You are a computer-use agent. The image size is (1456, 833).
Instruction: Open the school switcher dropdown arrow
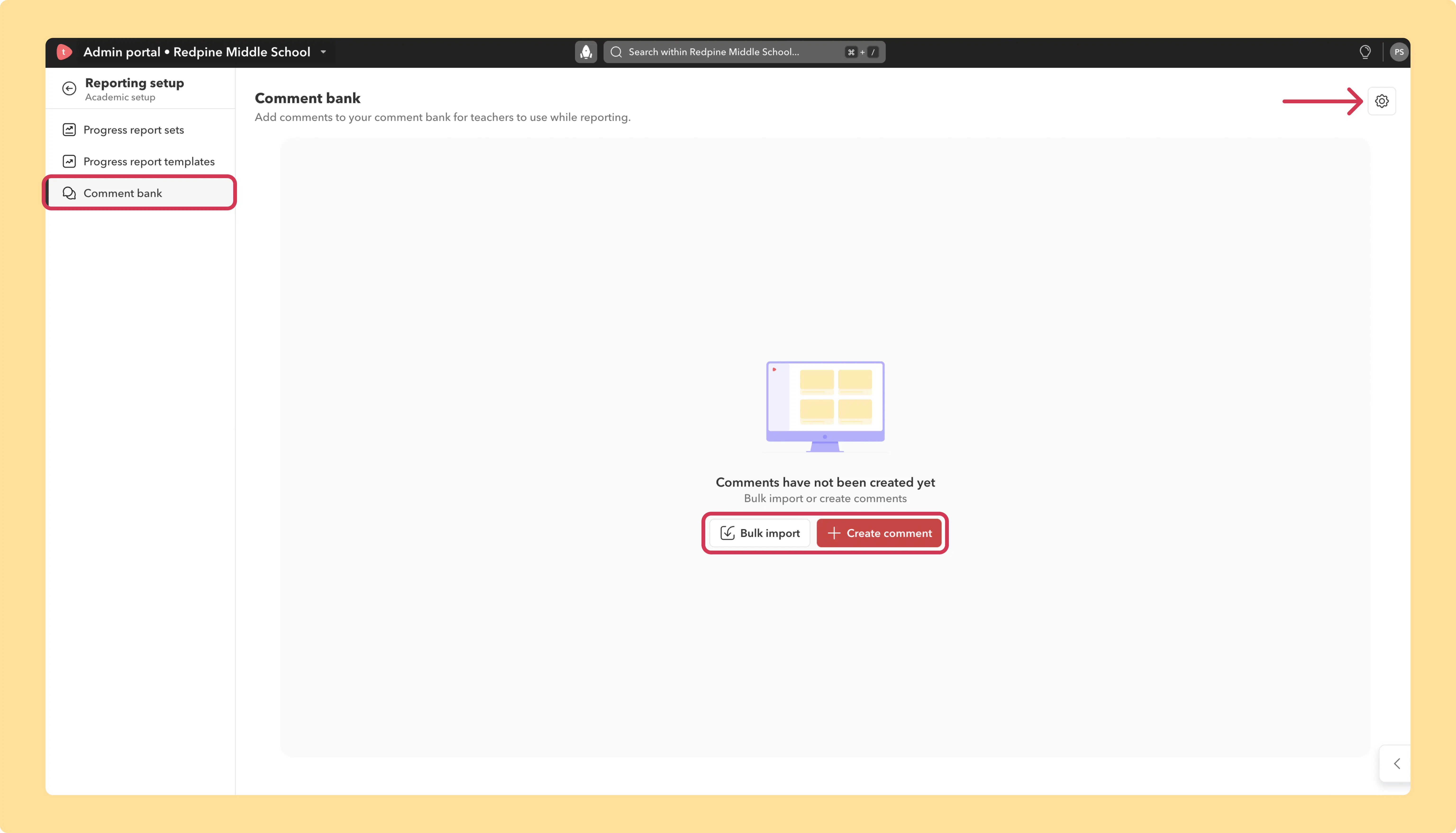(x=323, y=52)
